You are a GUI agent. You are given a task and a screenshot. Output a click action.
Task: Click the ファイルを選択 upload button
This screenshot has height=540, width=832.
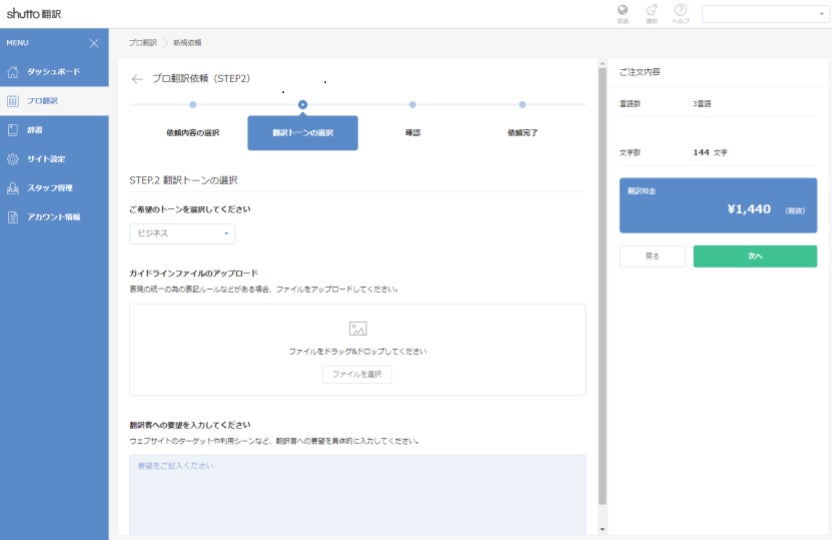357,374
